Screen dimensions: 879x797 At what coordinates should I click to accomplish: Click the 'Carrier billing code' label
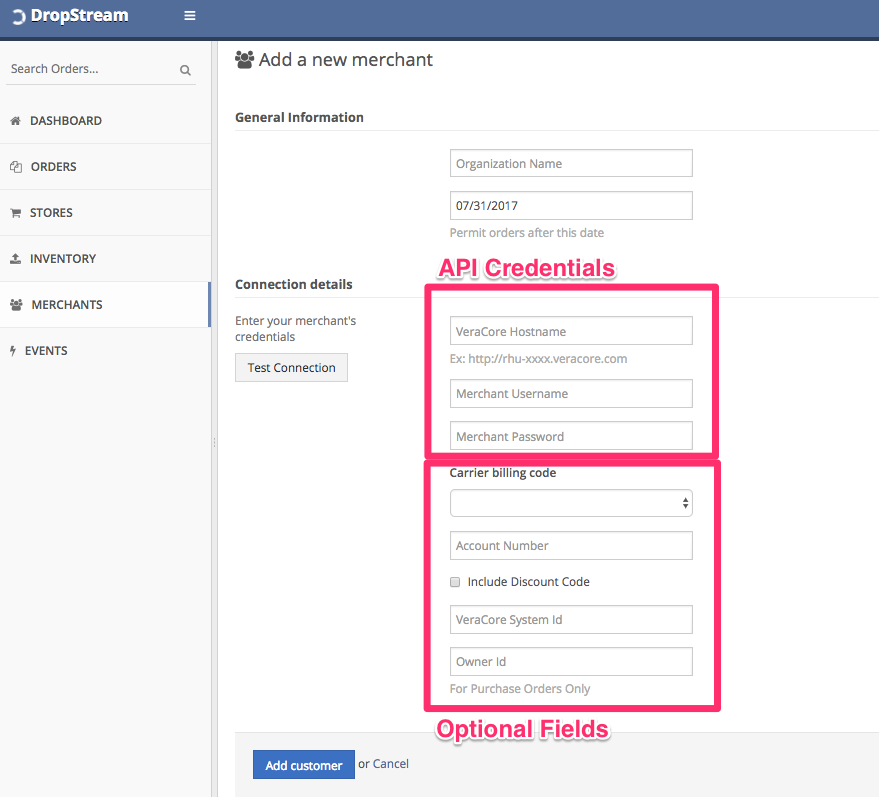click(503, 473)
